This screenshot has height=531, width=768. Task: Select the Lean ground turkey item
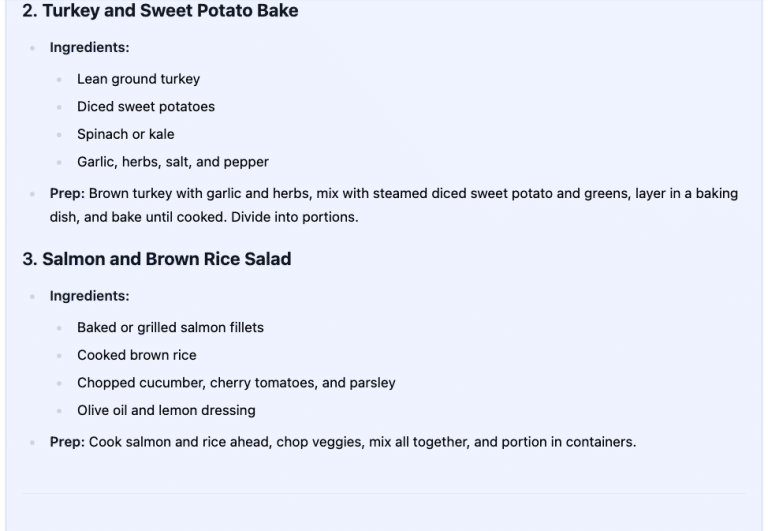(x=138, y=79)
